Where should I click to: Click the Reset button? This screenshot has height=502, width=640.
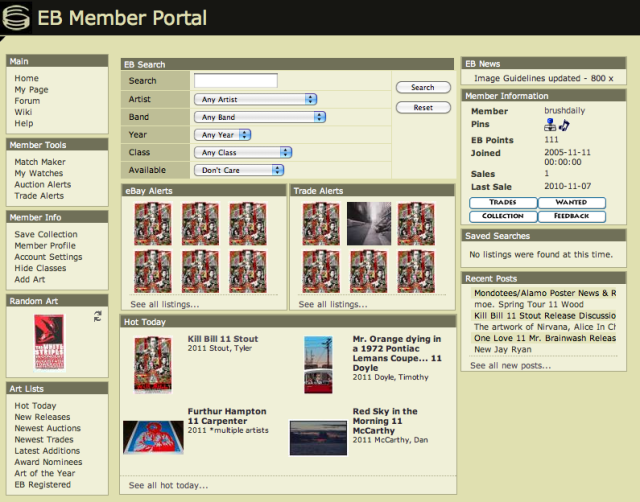coord(423,107)
